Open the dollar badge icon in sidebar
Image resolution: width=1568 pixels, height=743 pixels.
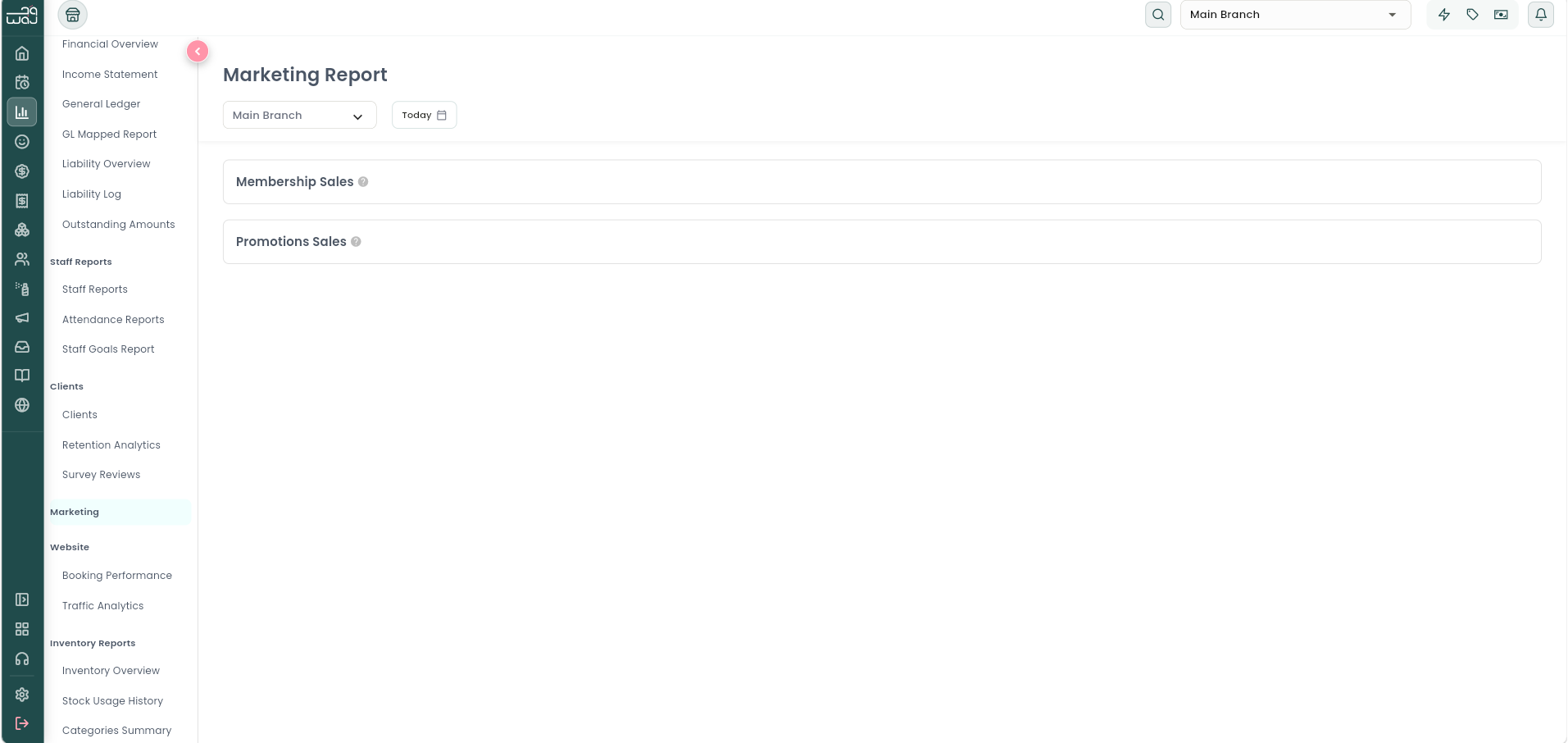tap(22, 171)
